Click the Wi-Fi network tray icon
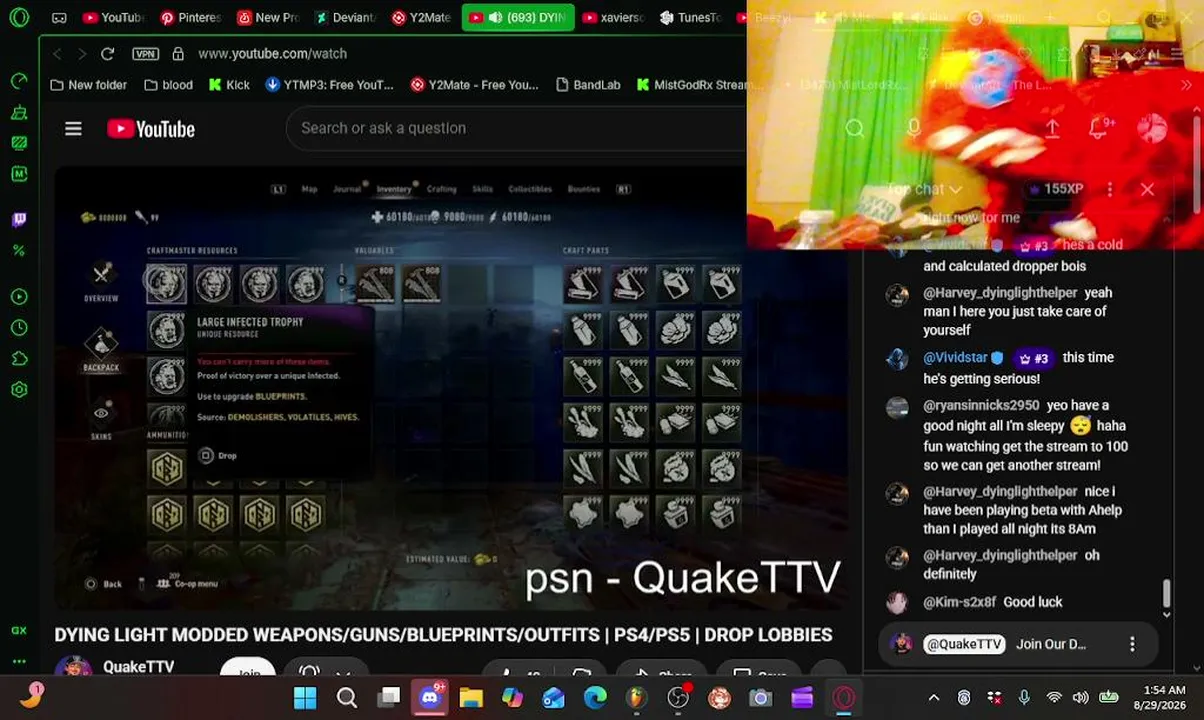Viewport: 1204px width, 720px height. click(1054, 698)
